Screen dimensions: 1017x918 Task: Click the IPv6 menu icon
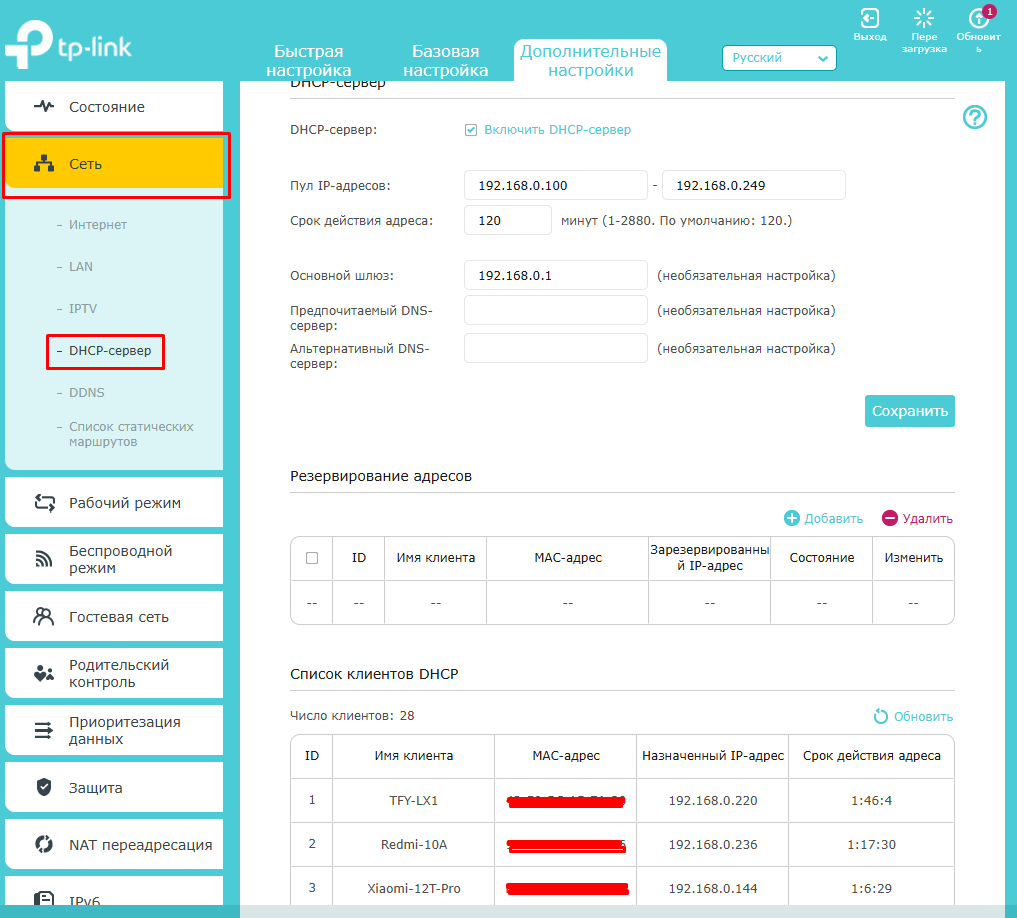pyautogui.click(x=44, y=899)
